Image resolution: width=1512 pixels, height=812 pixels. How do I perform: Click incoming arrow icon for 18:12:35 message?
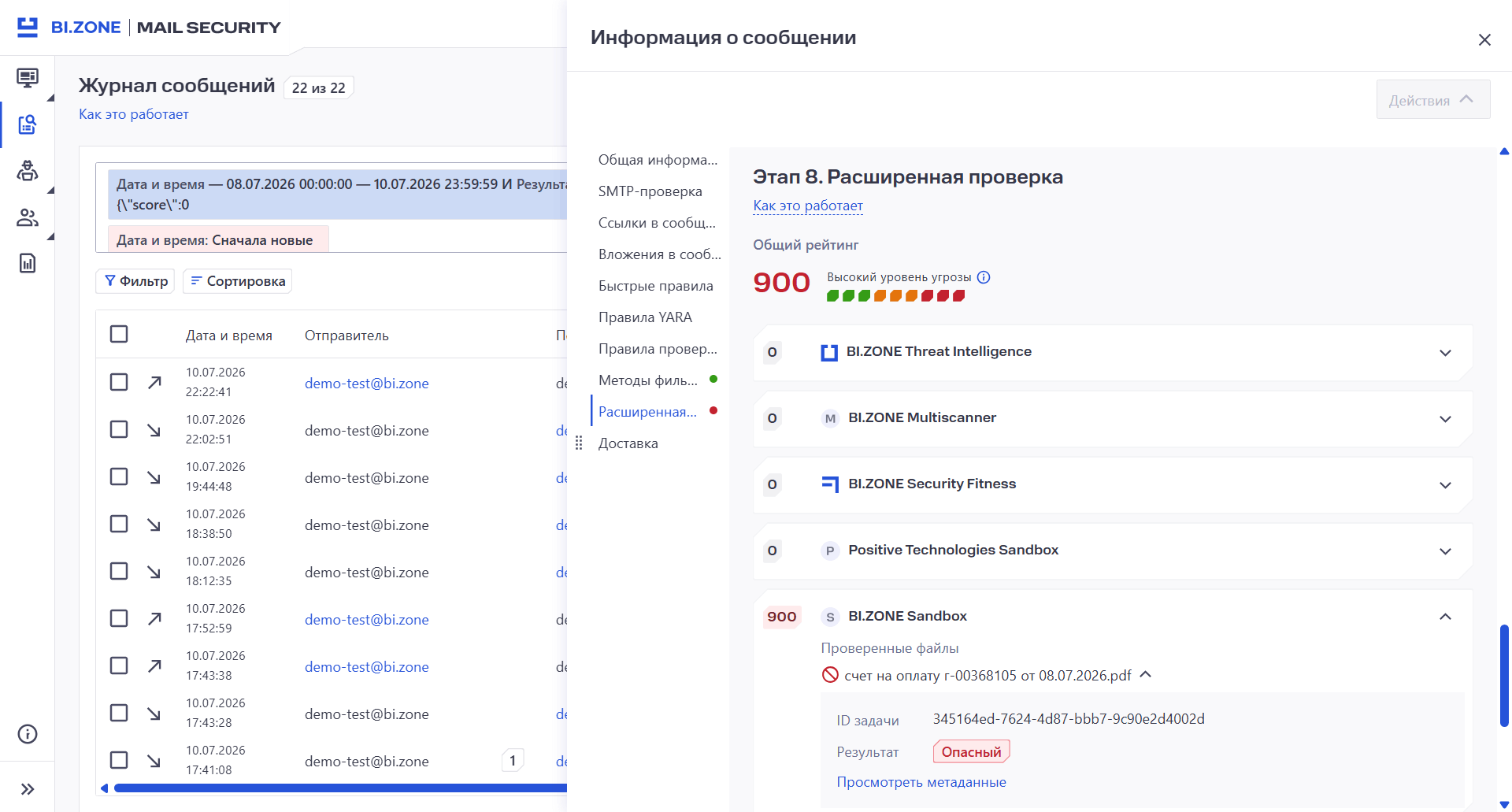click(154, 571)
